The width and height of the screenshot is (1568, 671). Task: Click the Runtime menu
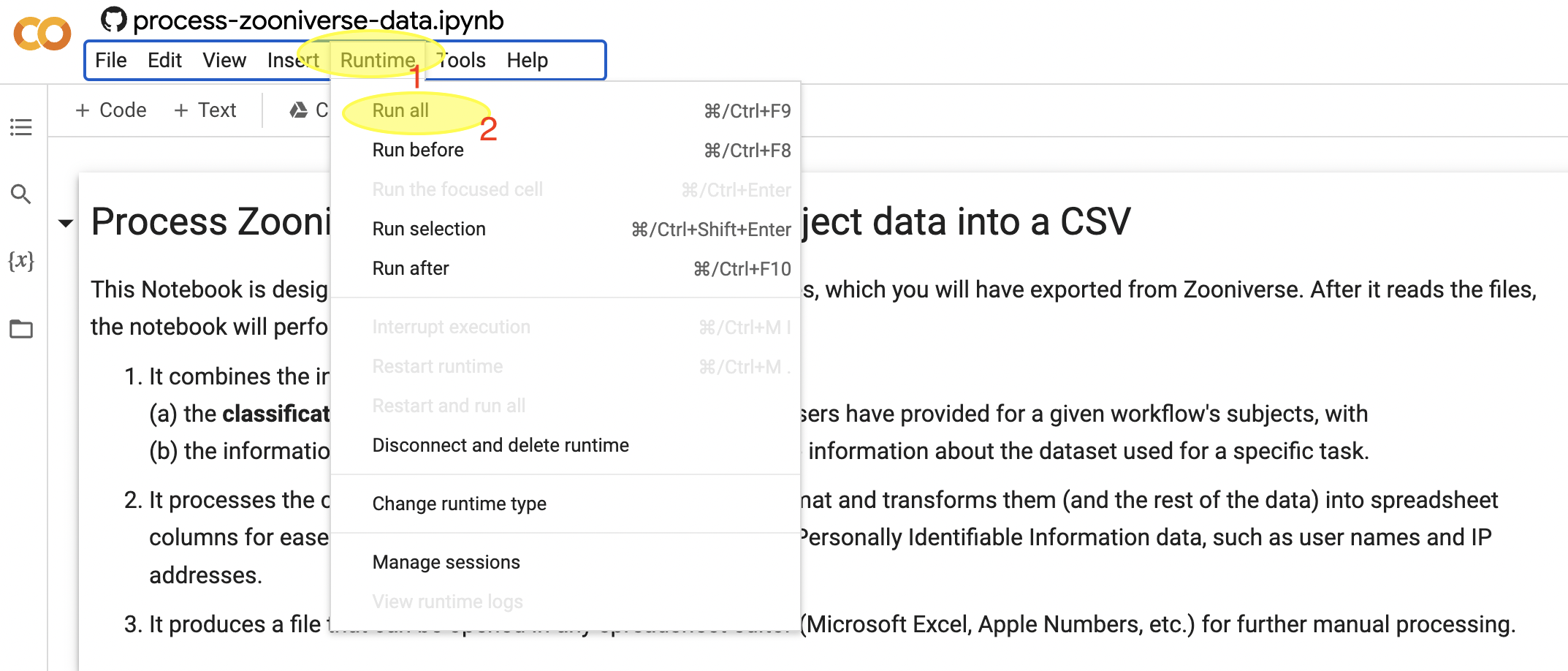pyautogui.click(x=378, y=60)
